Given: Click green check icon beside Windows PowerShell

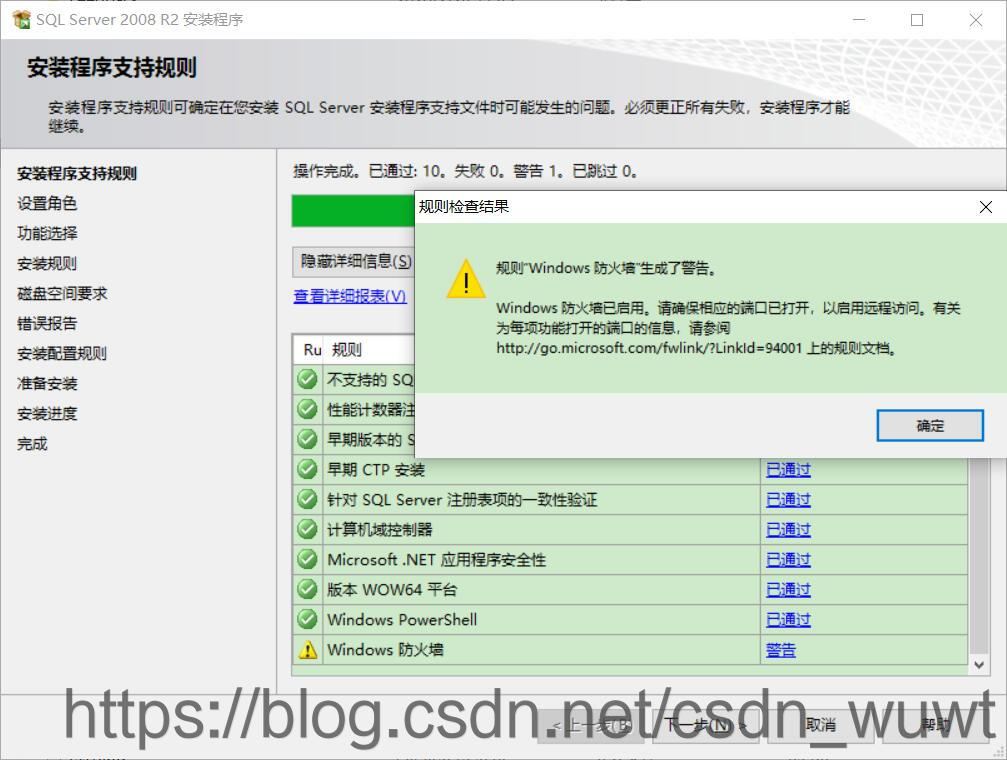Looking at the screenshot, I should [308, 619].
